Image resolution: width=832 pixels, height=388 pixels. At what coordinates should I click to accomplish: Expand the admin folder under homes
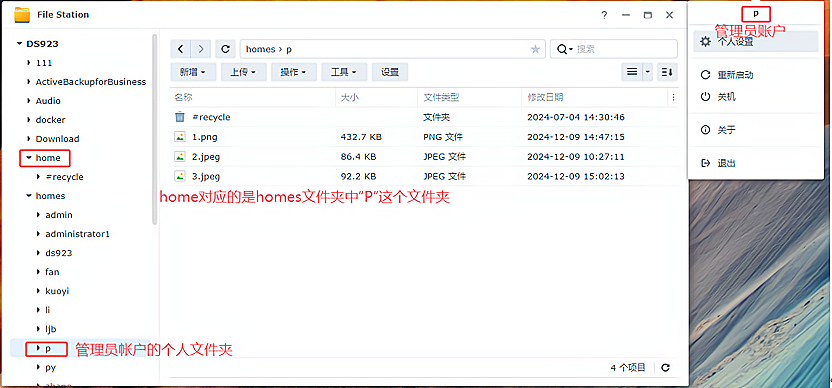(x=38, y=215)
